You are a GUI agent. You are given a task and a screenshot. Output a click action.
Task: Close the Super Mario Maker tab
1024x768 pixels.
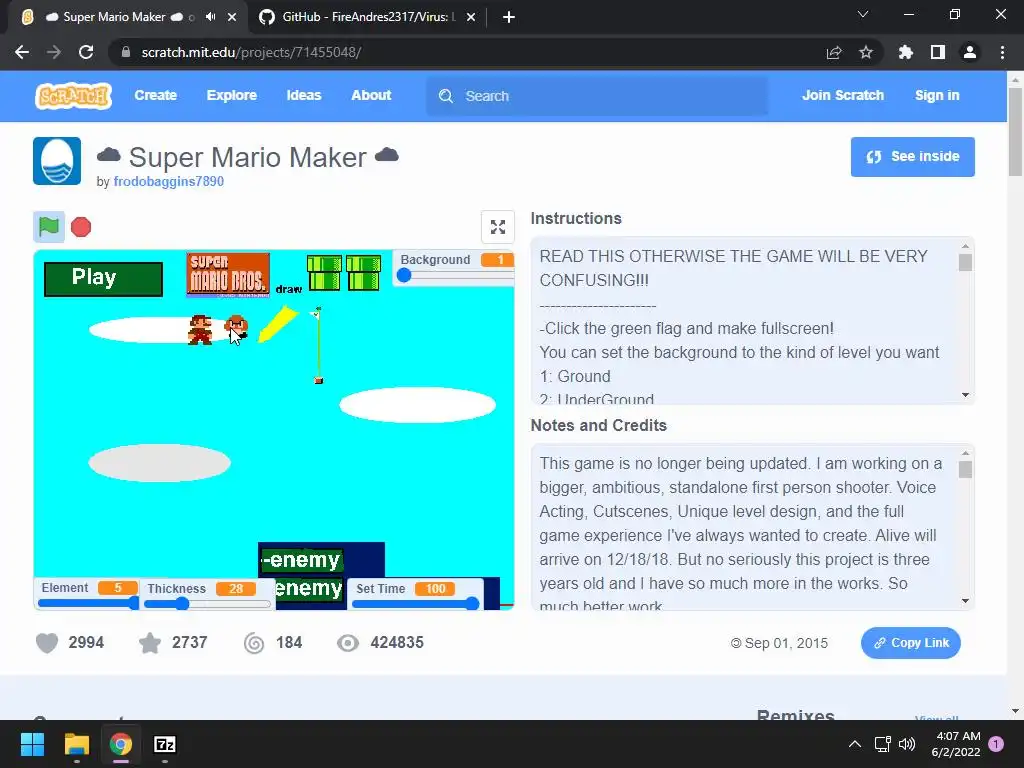click(x=232, y=17)
